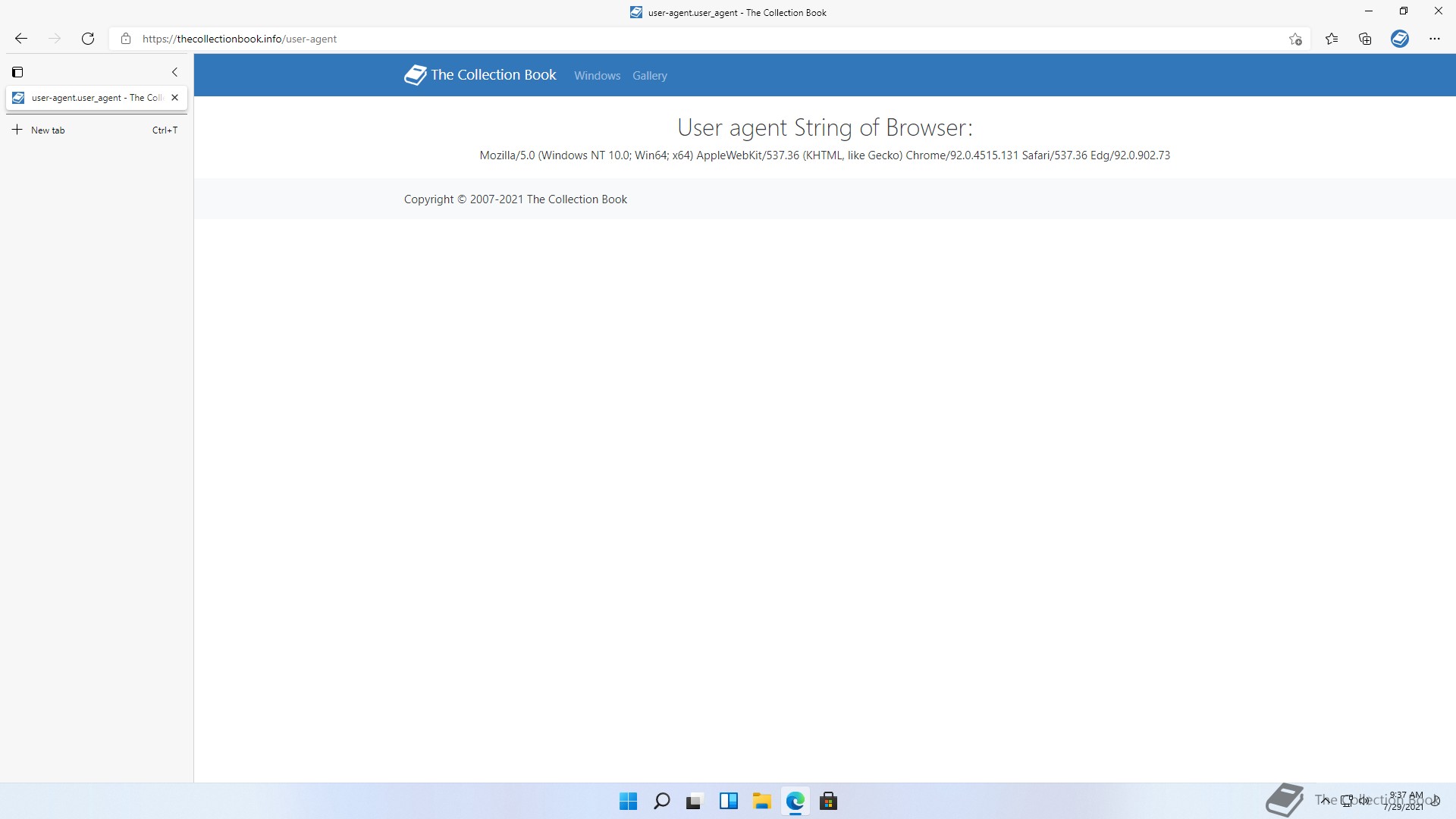This screenshot has height=819, width=1456.
Task: Open the Collections panel icon
Action: pos(1365,39)
